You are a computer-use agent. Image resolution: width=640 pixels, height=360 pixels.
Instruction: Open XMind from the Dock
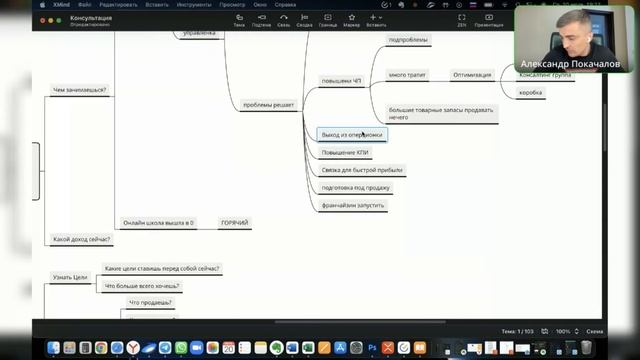(x=388, y=348)
